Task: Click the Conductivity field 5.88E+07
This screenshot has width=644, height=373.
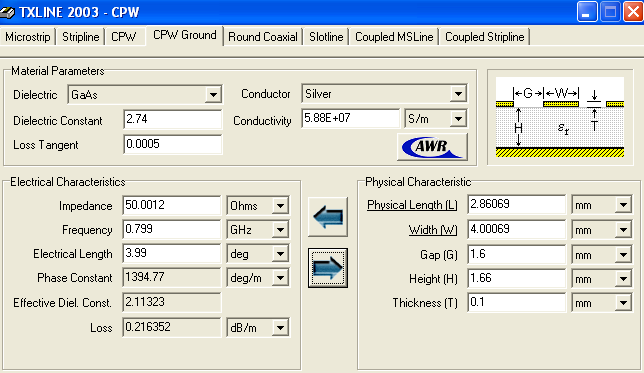Action: tap(350, 118)
